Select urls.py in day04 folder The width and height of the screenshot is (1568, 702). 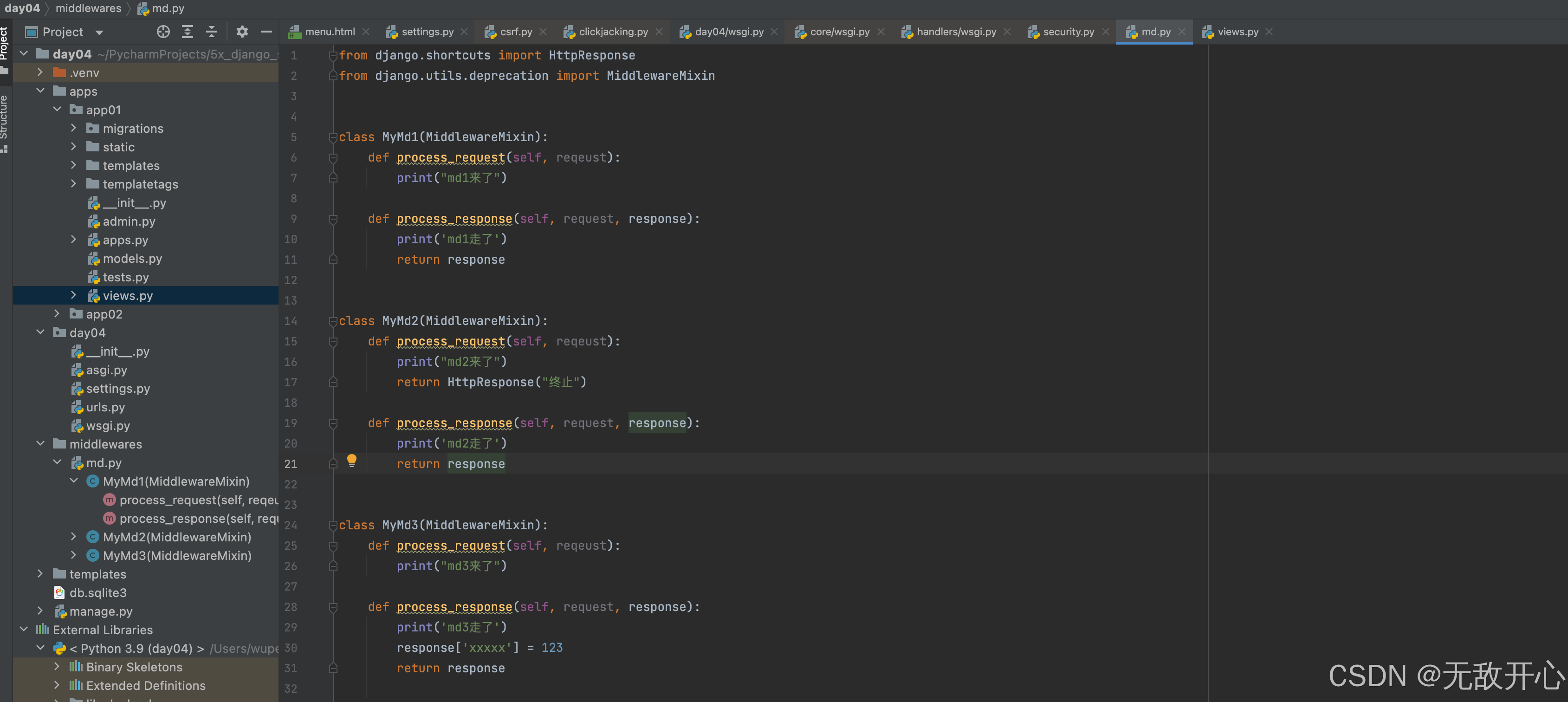(x=106, y=407)
